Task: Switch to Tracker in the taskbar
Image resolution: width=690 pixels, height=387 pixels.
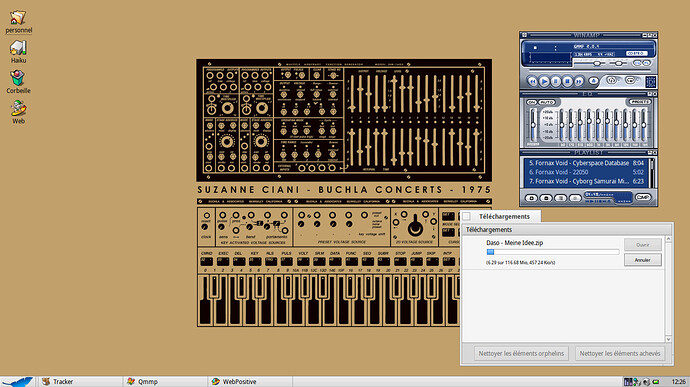Action: click(x=79, y=382)
